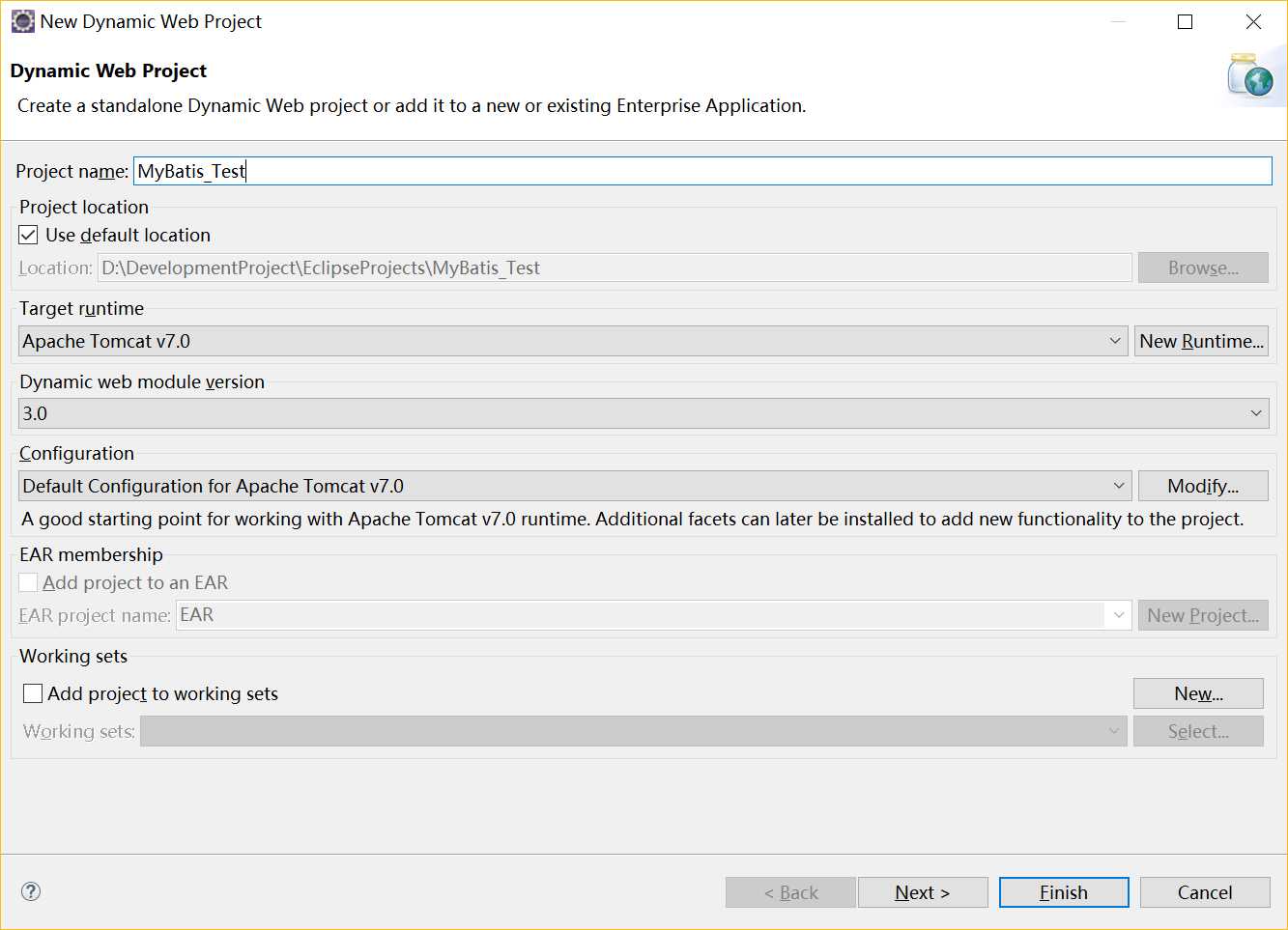This screenshot has width=1288, height=930.
Task: Go to the Next > wizard page
Action: pos(923,892)
